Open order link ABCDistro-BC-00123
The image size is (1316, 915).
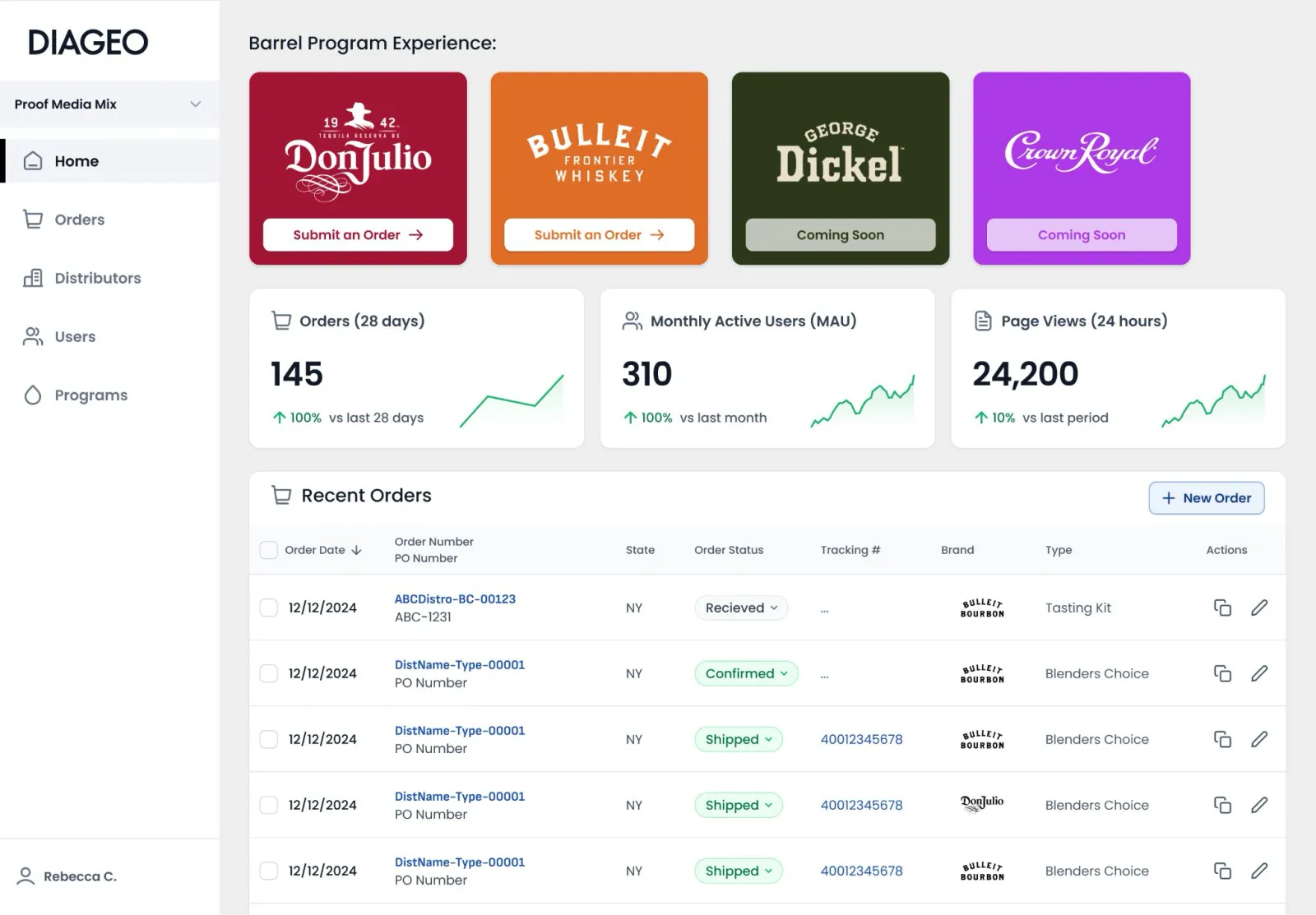click(455, 599)
